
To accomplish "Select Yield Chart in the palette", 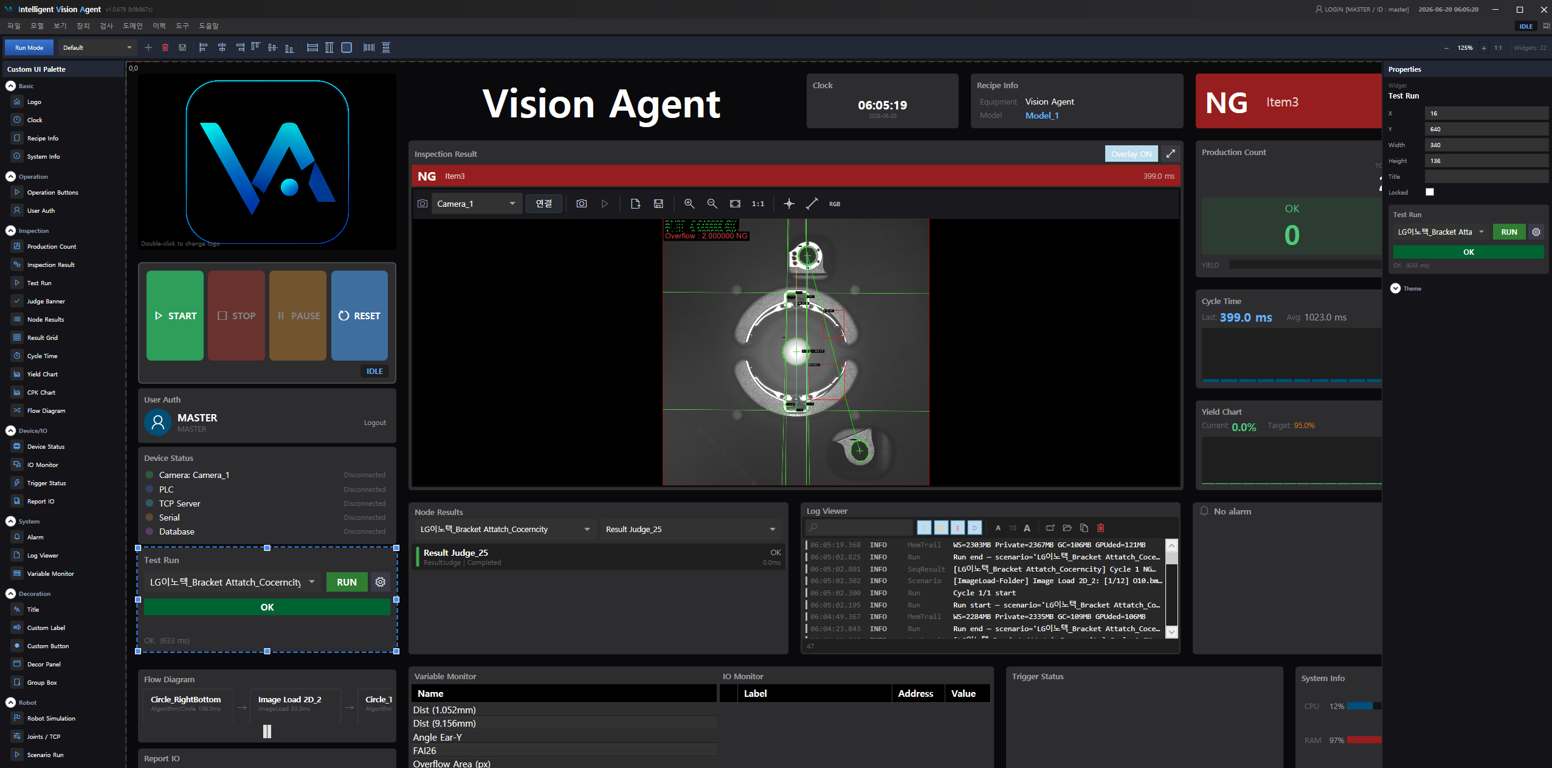I will [x=42, y=374].
